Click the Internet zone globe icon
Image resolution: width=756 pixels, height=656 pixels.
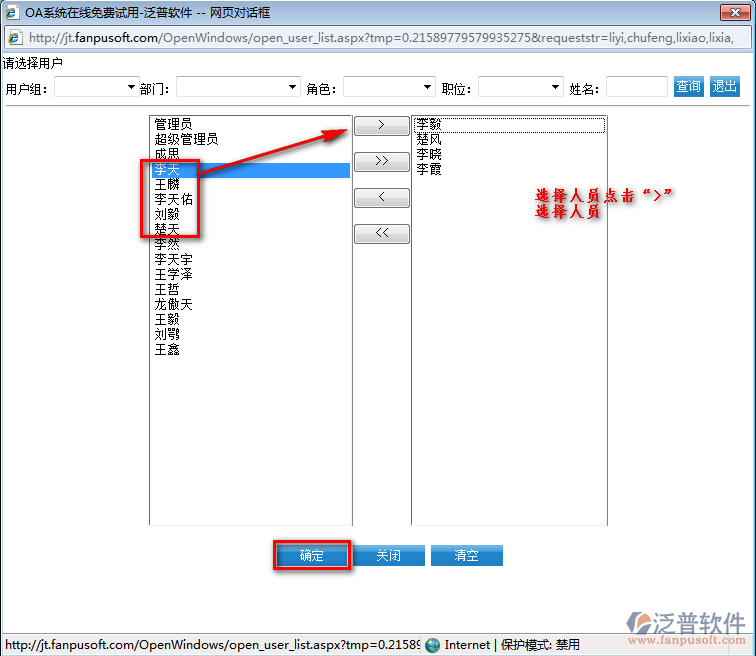pos(432,645)
